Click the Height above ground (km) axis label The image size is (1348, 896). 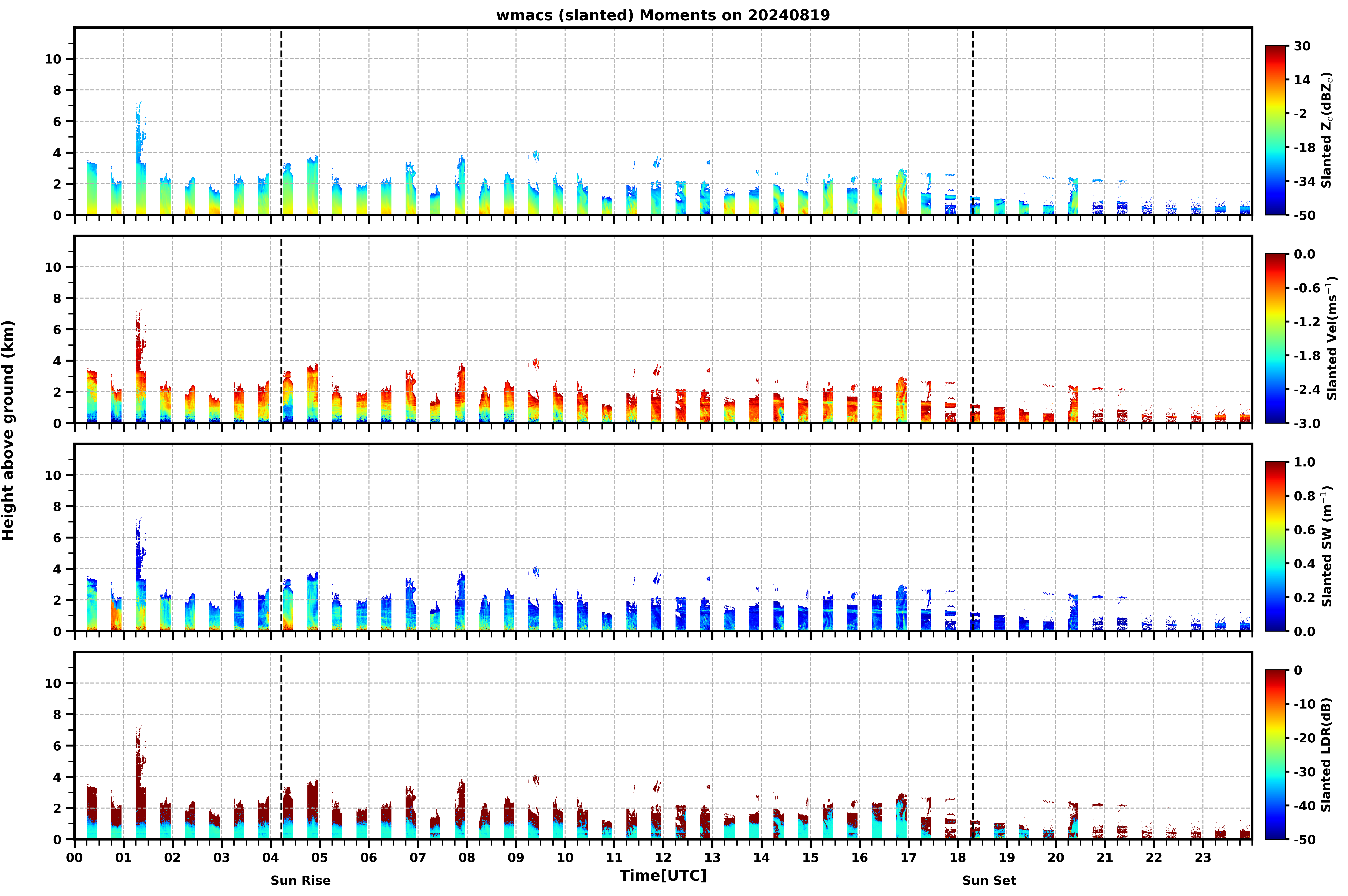(8, 430)
